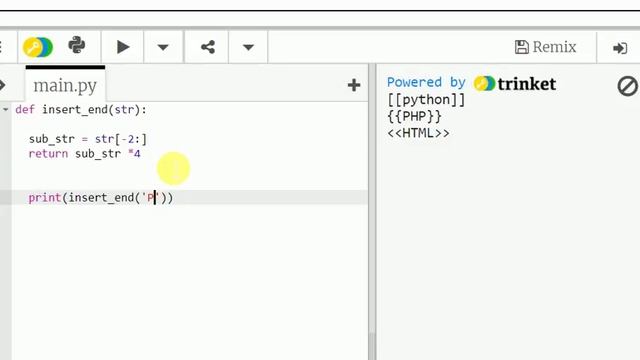Click the output text '{{PHP}}'
This screenshot has height=360, width=640.
tap(414, 116)
